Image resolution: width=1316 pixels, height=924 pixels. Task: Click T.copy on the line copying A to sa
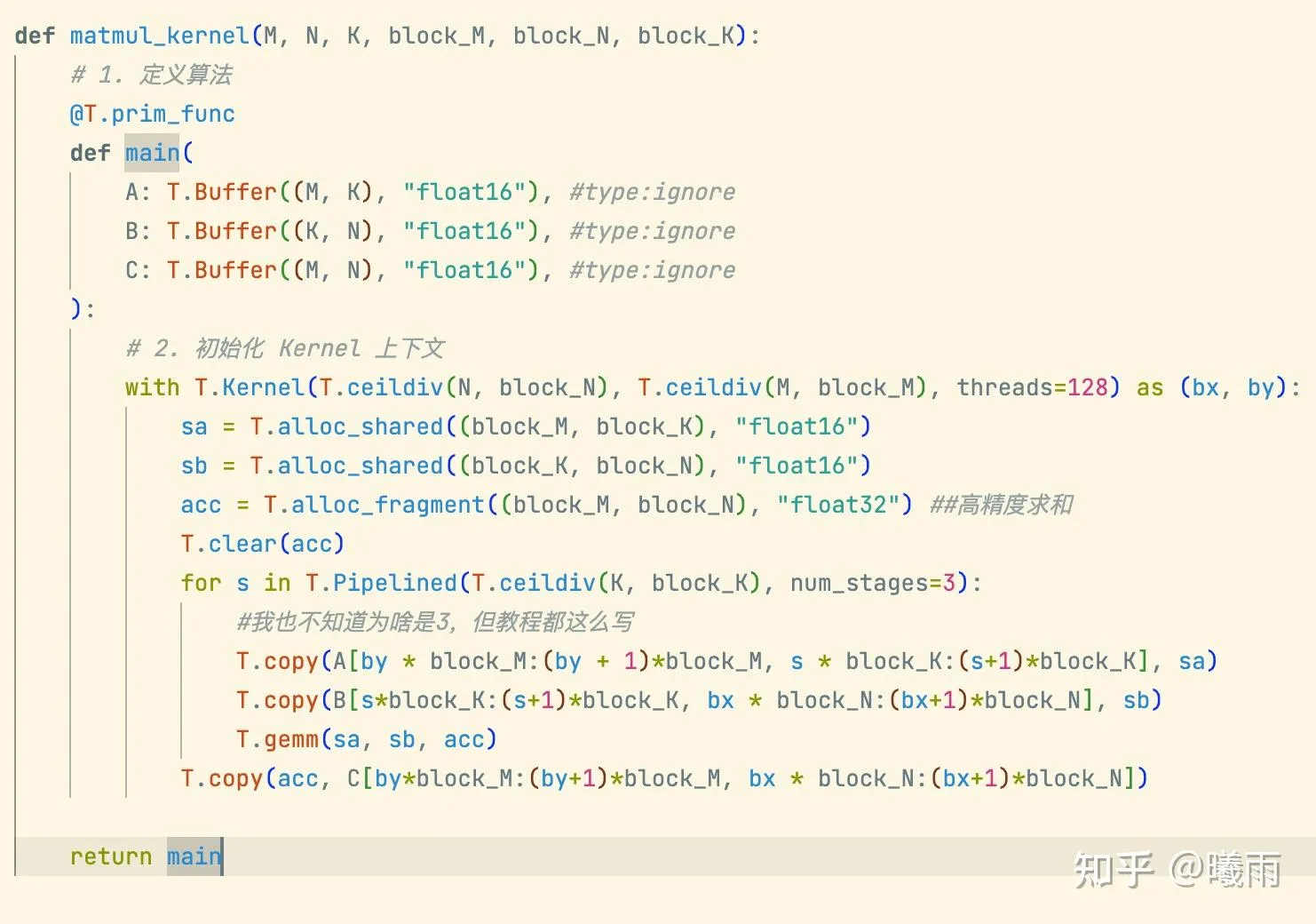point(277,661)
